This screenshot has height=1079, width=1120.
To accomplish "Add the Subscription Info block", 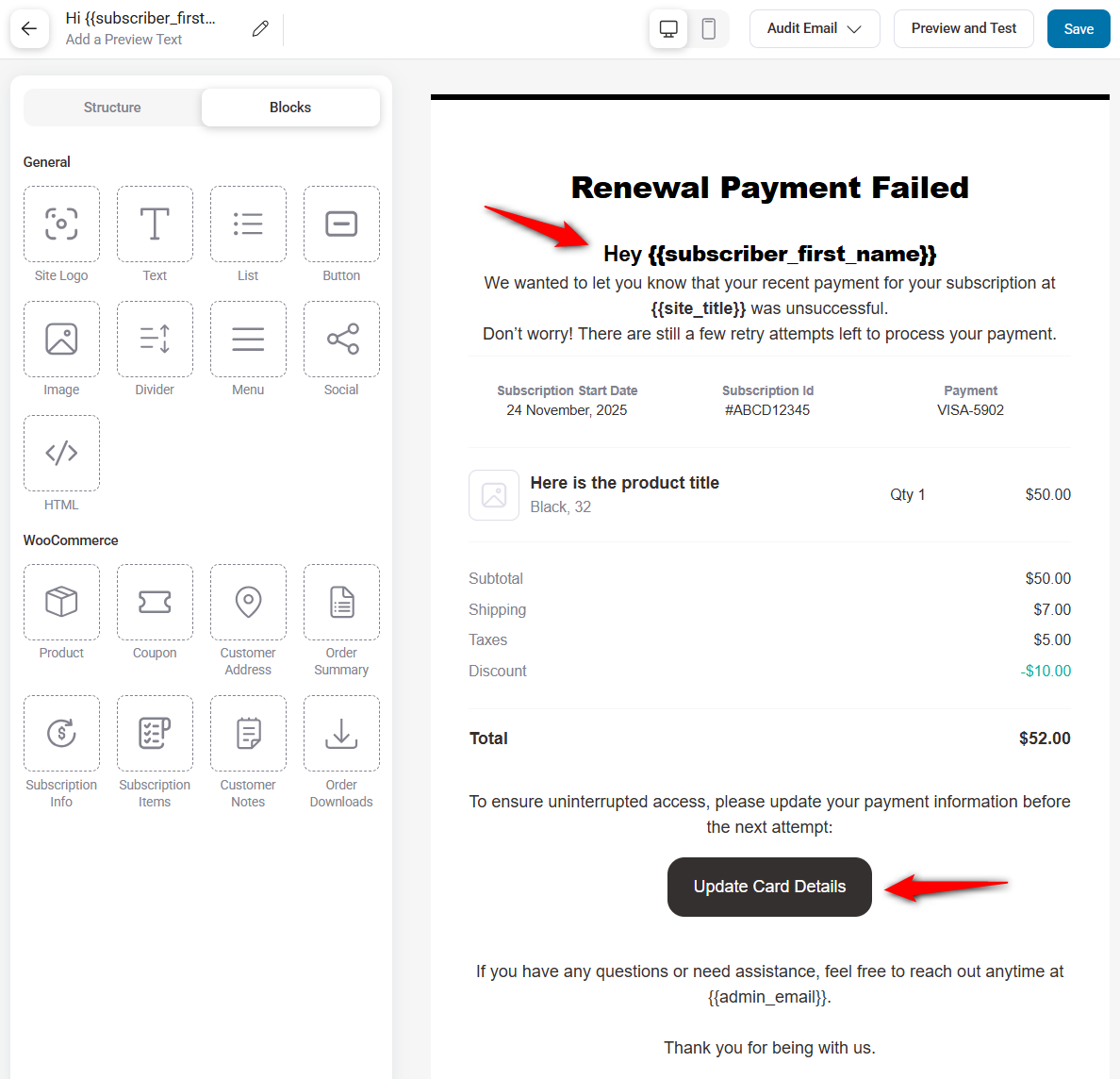I will [x=61, y=733].
